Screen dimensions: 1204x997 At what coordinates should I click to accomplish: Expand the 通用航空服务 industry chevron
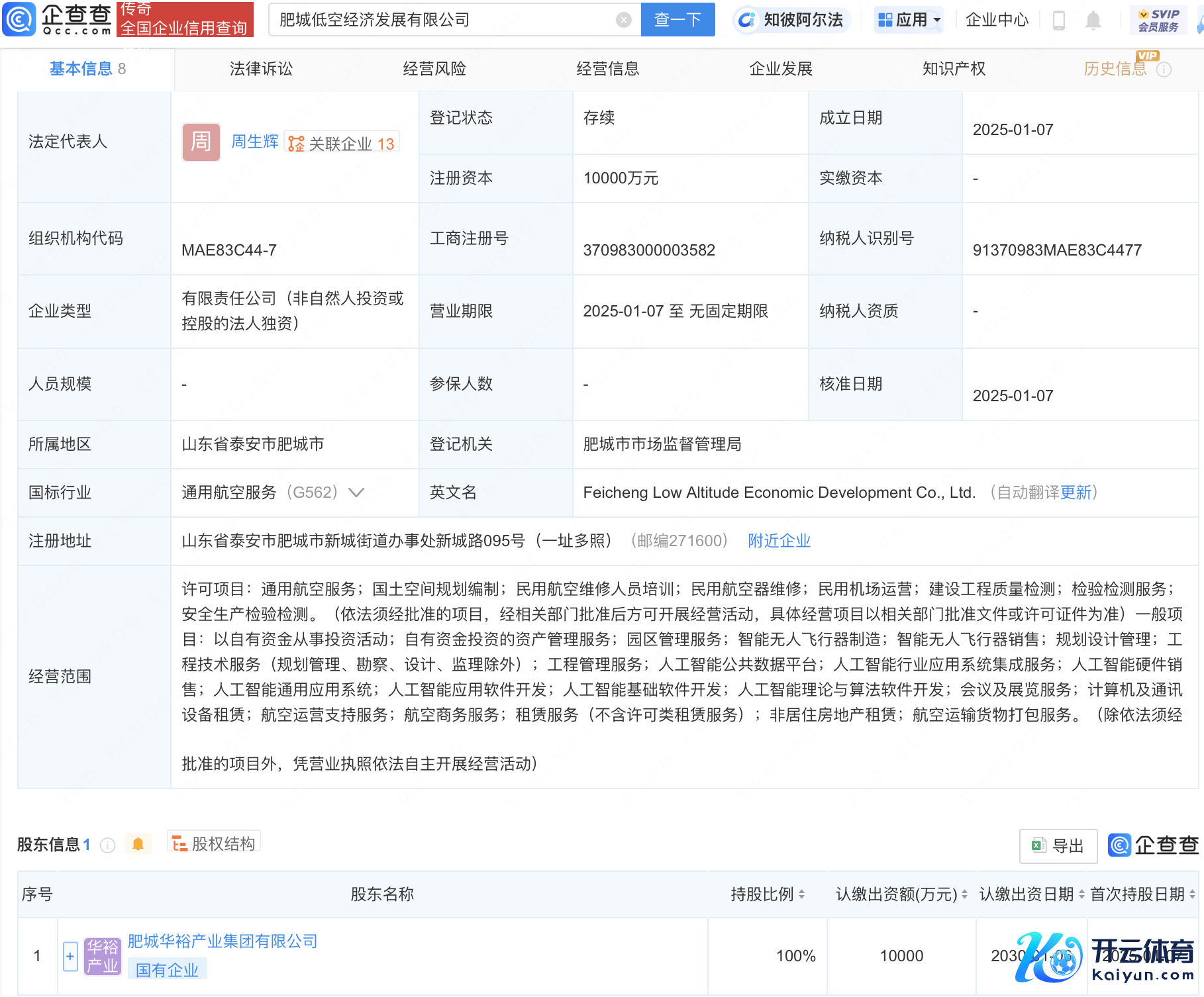356,493
